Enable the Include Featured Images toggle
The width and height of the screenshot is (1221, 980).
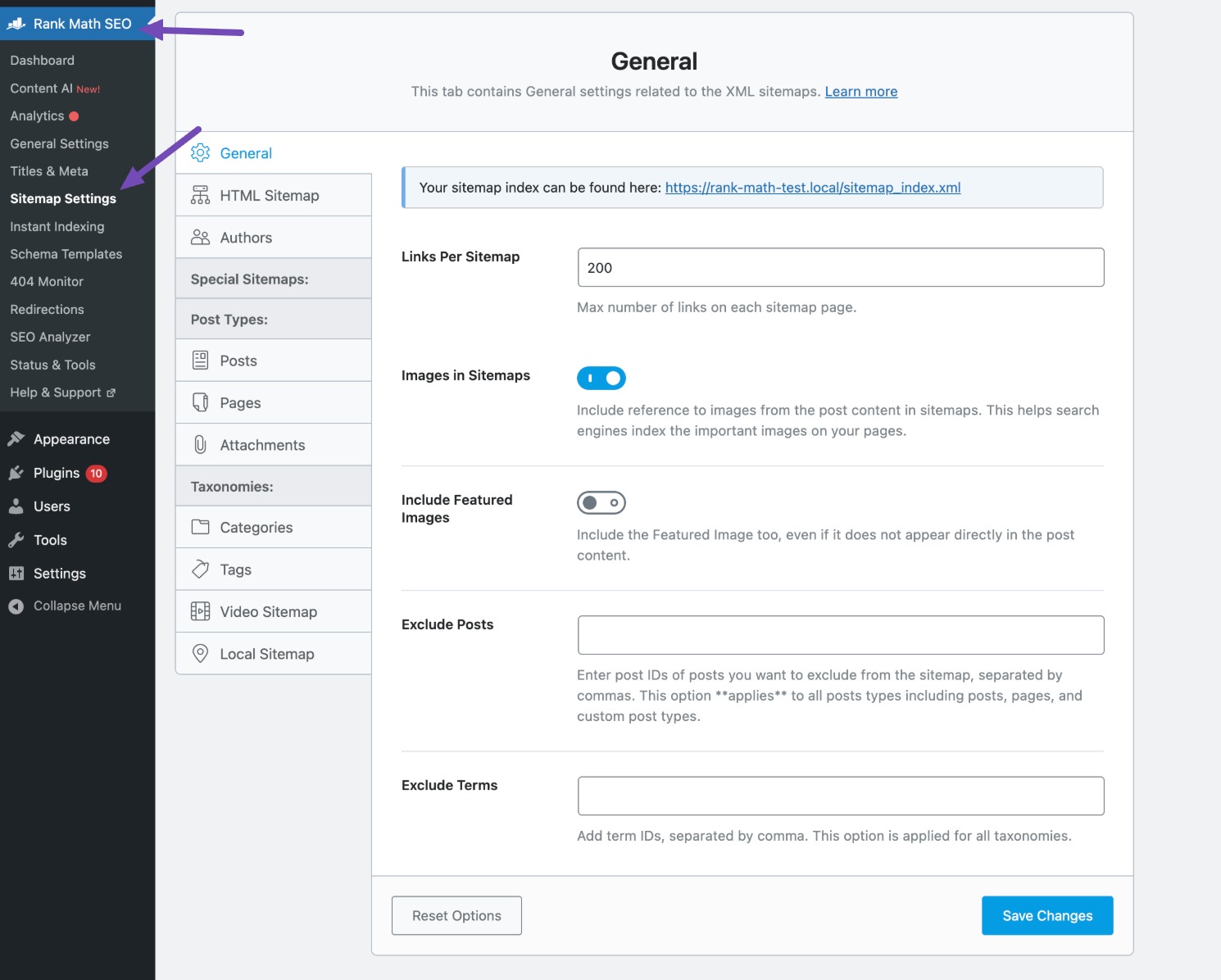pos(601,502)
